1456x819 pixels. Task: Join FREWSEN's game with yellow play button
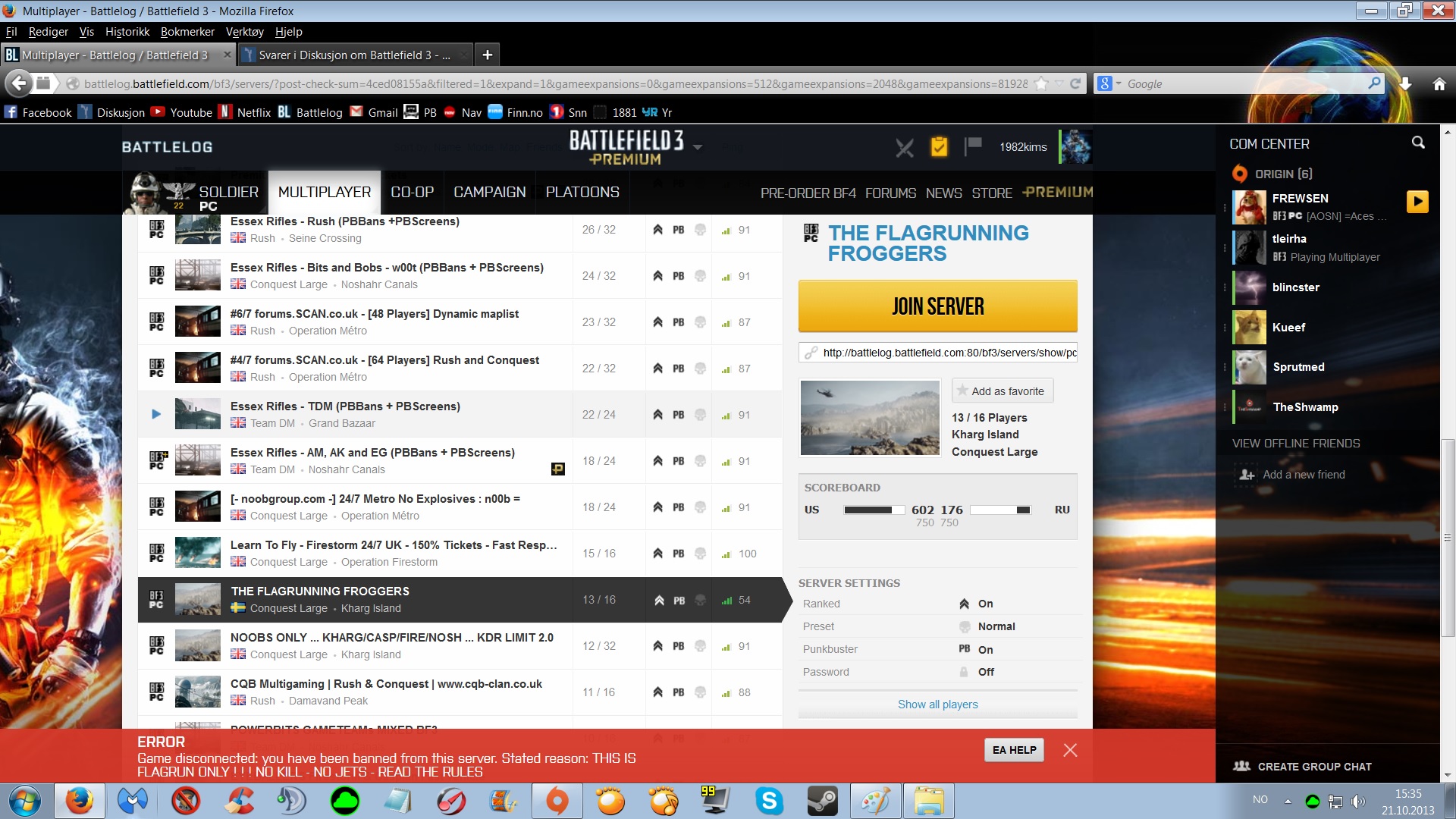1417,201
